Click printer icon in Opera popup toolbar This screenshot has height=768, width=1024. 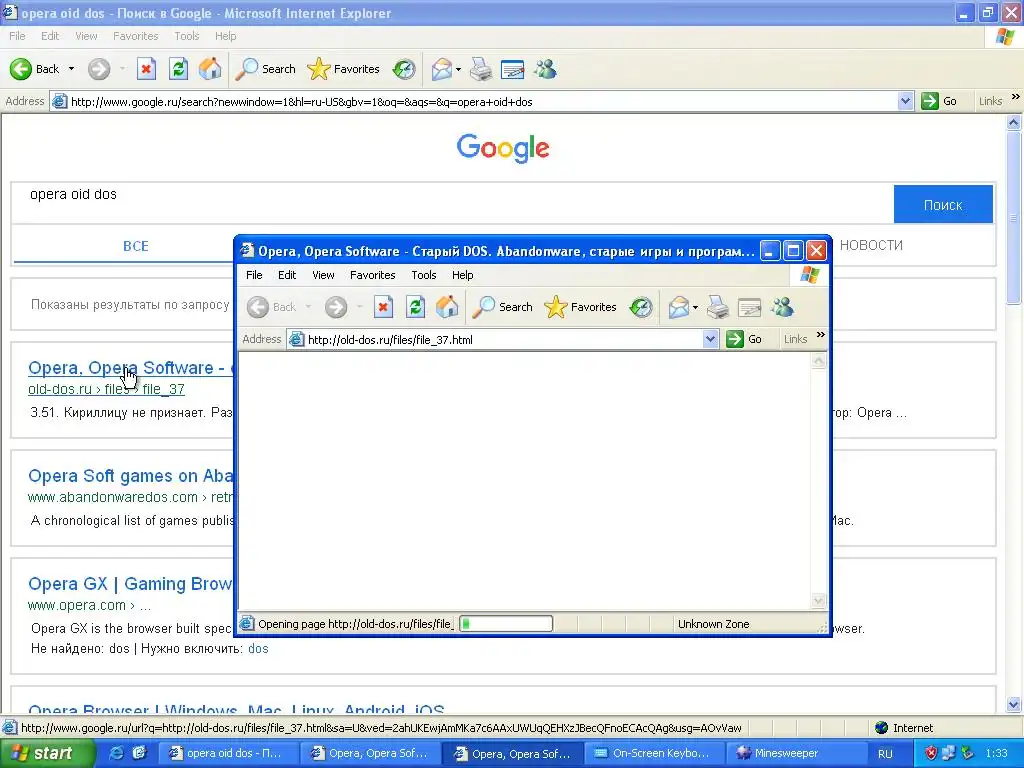(718, 306)
